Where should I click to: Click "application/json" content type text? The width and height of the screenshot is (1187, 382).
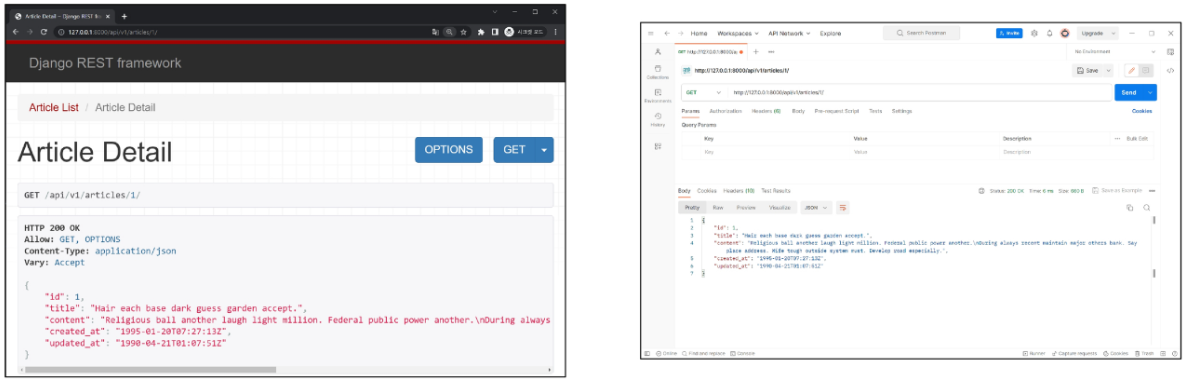(136, 250)
